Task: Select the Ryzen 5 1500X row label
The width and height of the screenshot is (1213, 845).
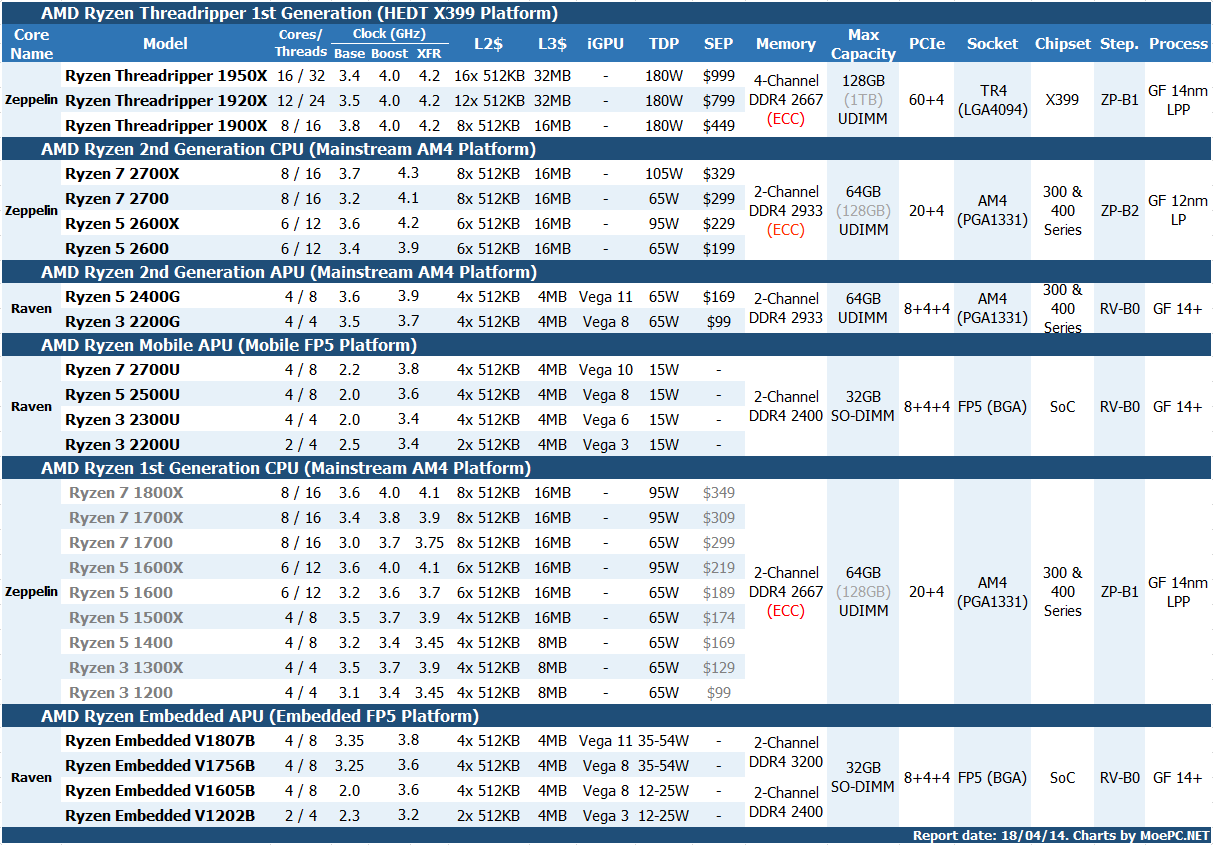Action: pyautogui.click(x=126, y=618)
